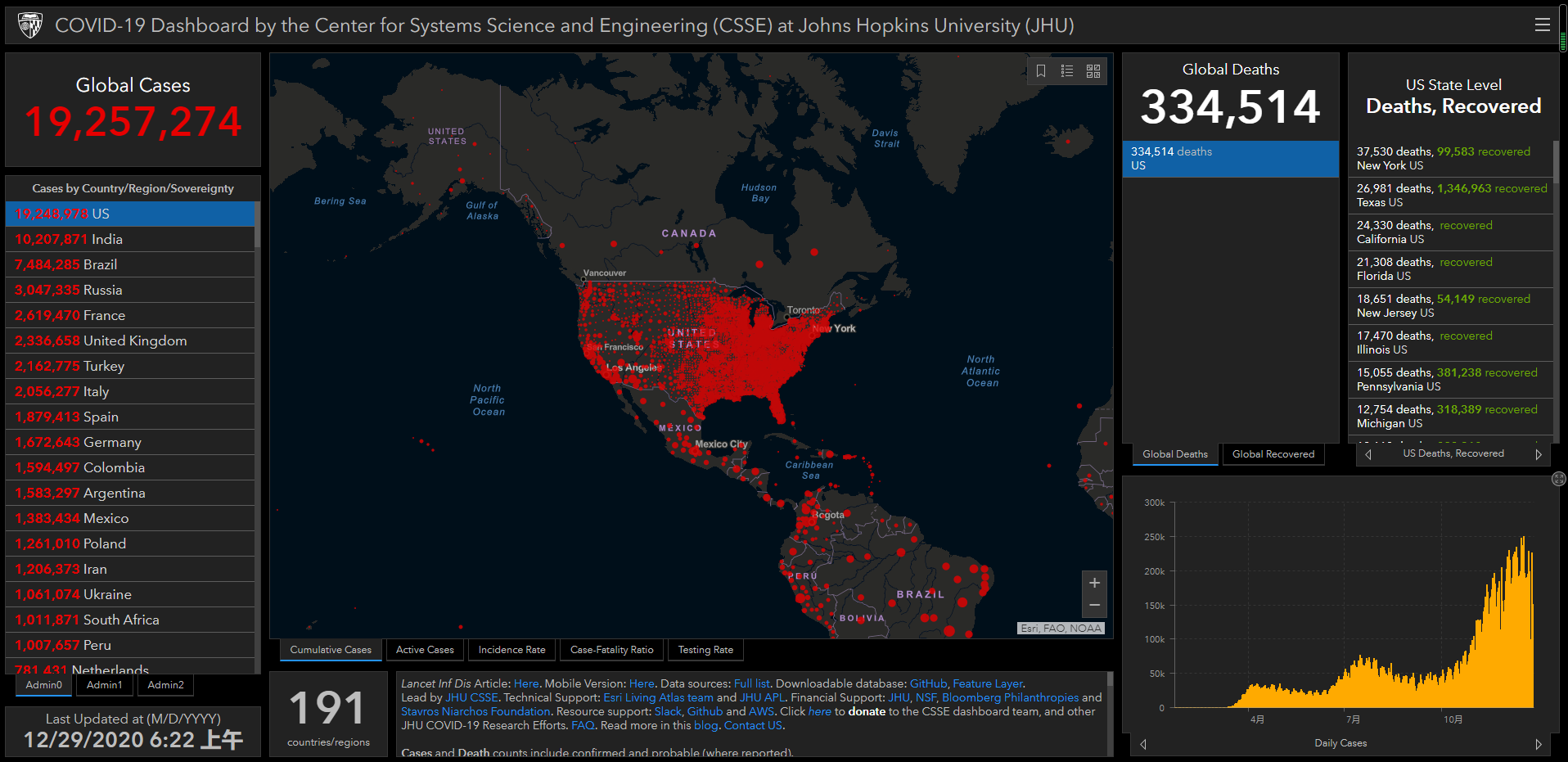Expand the Daily Cases chart to full view
Image resolution: width=1568 pixels, height=762 pixels.
[x=1558, y=479]
